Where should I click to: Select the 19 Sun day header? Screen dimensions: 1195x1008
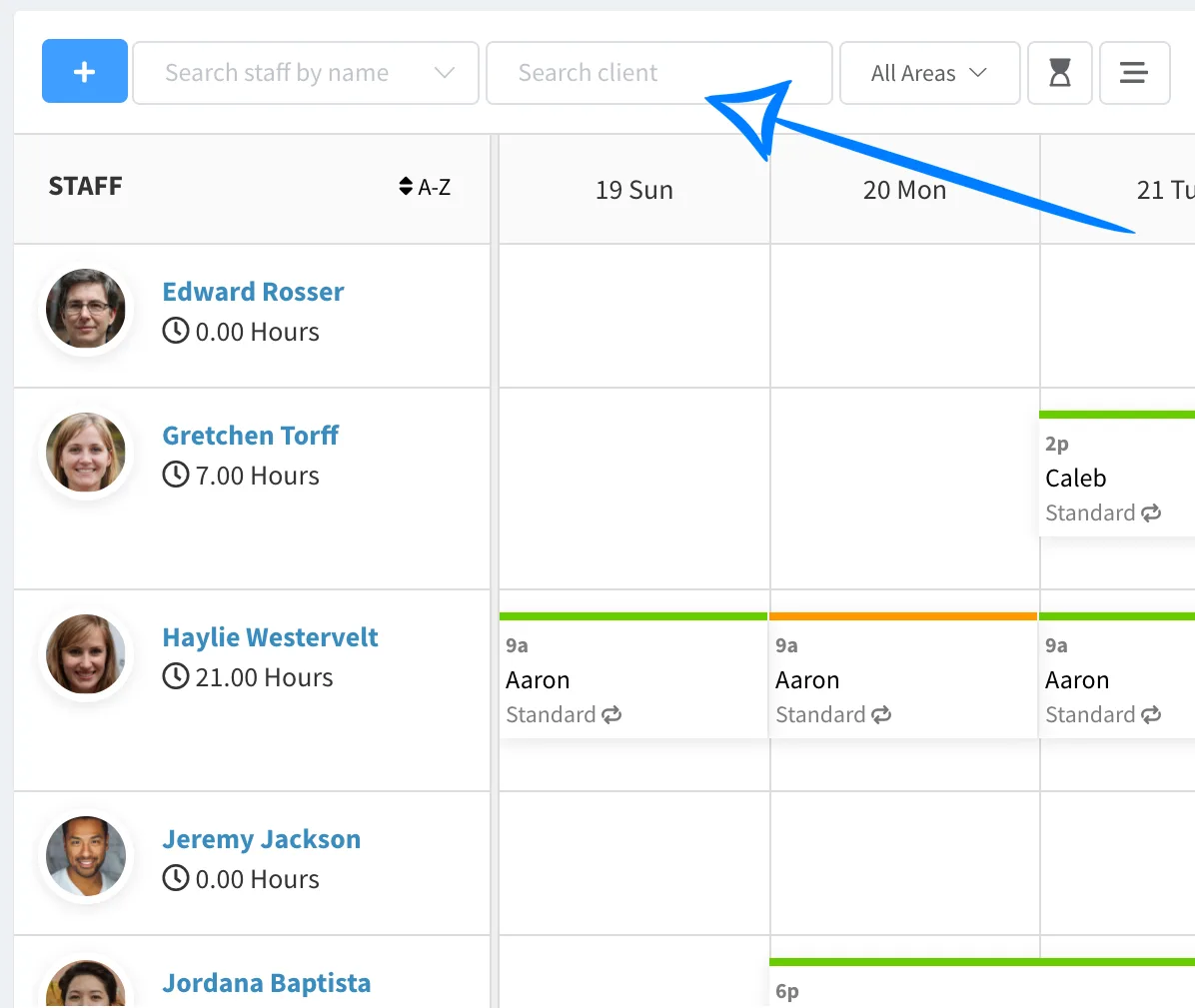point(634,190)
